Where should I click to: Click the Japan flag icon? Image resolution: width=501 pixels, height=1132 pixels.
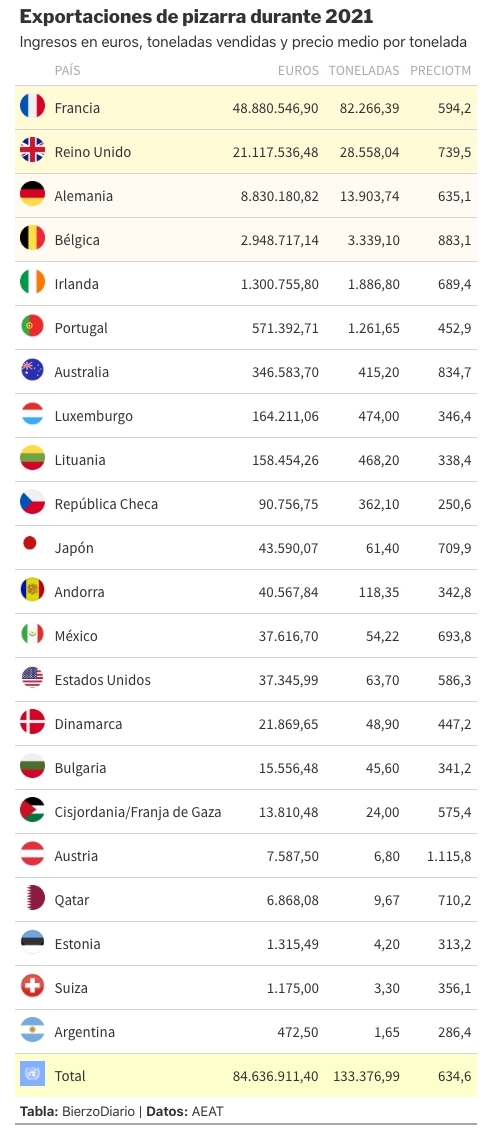click(x=30, y=544)
